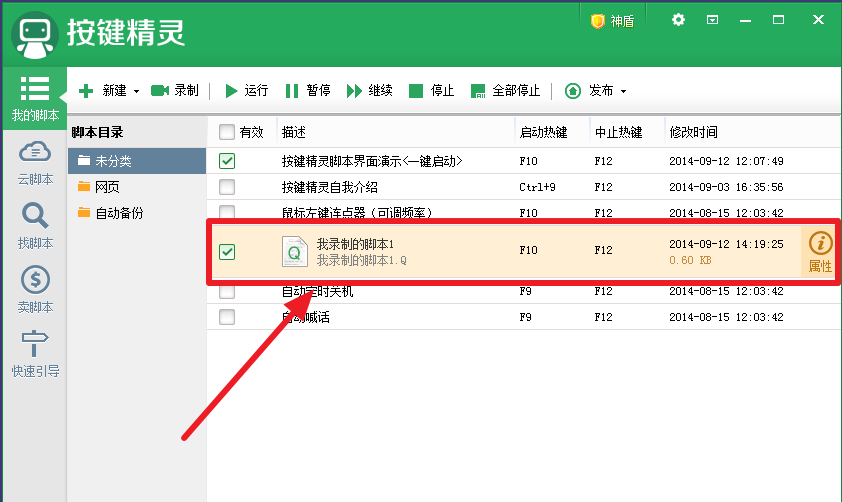842x502 pixels.
Task: Uncheck 按键精灵脚本界面演示 script checkbox
Action: [x=227, y=161]
